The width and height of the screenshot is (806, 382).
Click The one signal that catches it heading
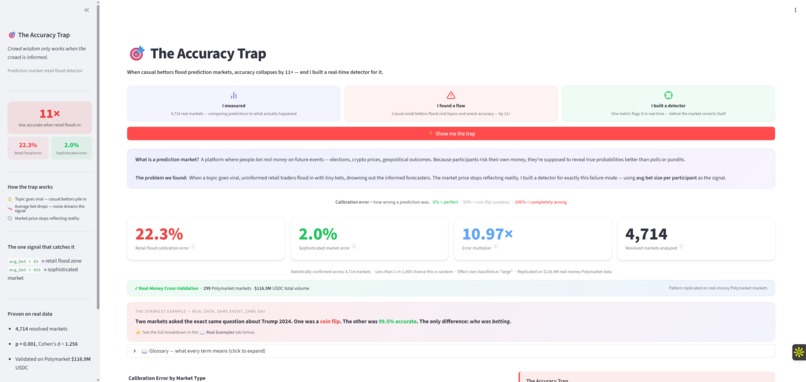tap(41, 247)
